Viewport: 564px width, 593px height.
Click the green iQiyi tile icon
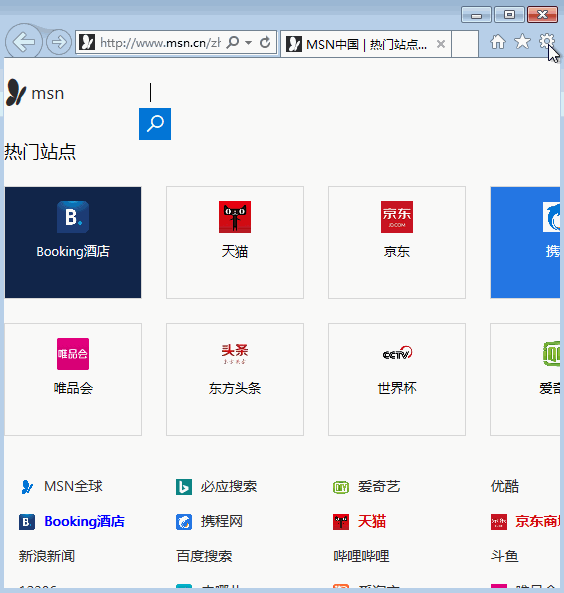551,354
